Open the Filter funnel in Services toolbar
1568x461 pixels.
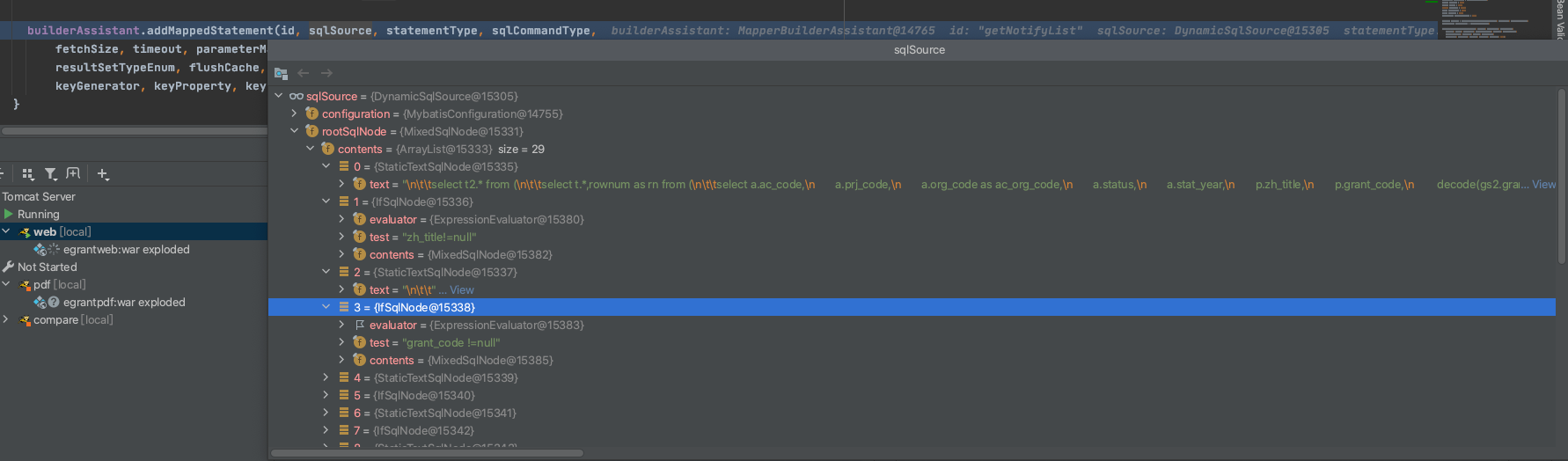(x=51, y=174)
